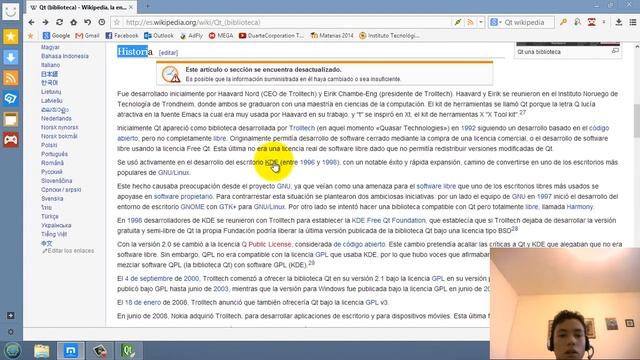The image size is (640, 360).
Task: Follow the KDE link in the text
Action: click(x=271, y=162)
